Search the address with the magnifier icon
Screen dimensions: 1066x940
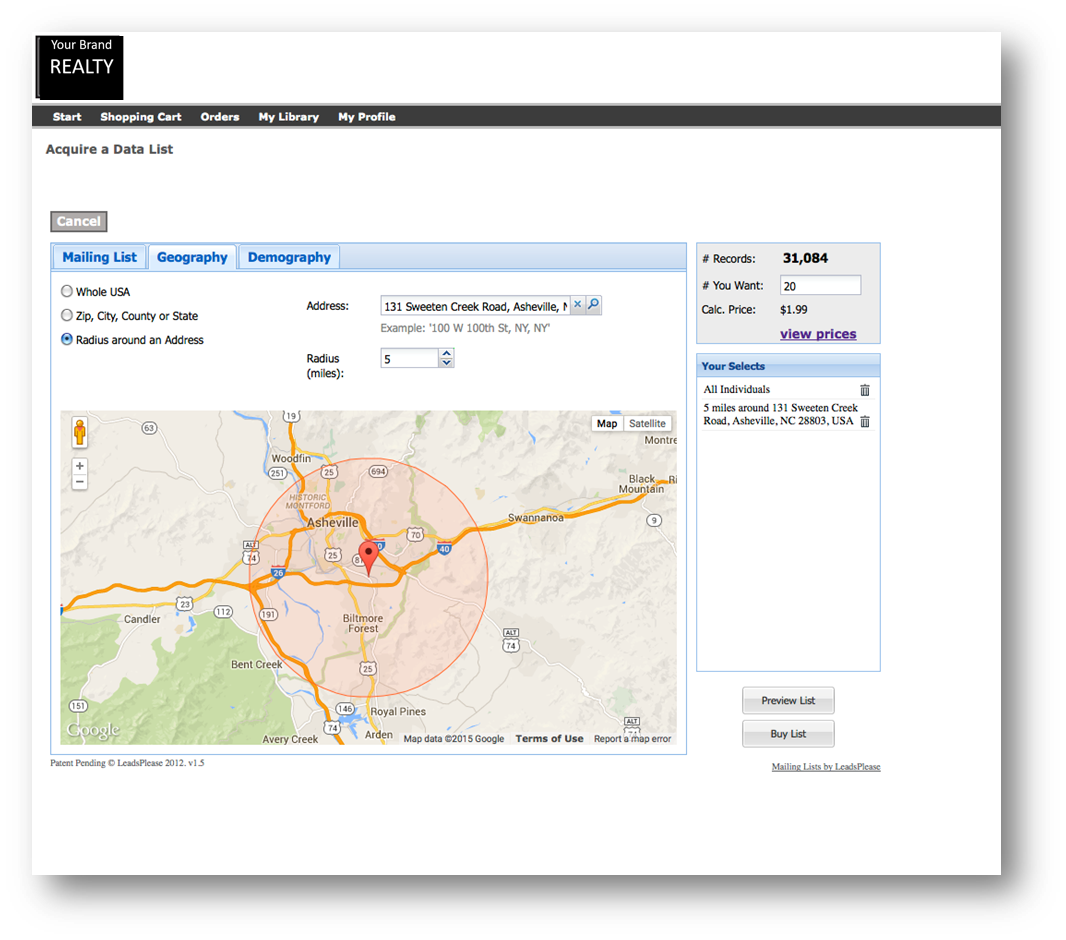pos(594,305)
